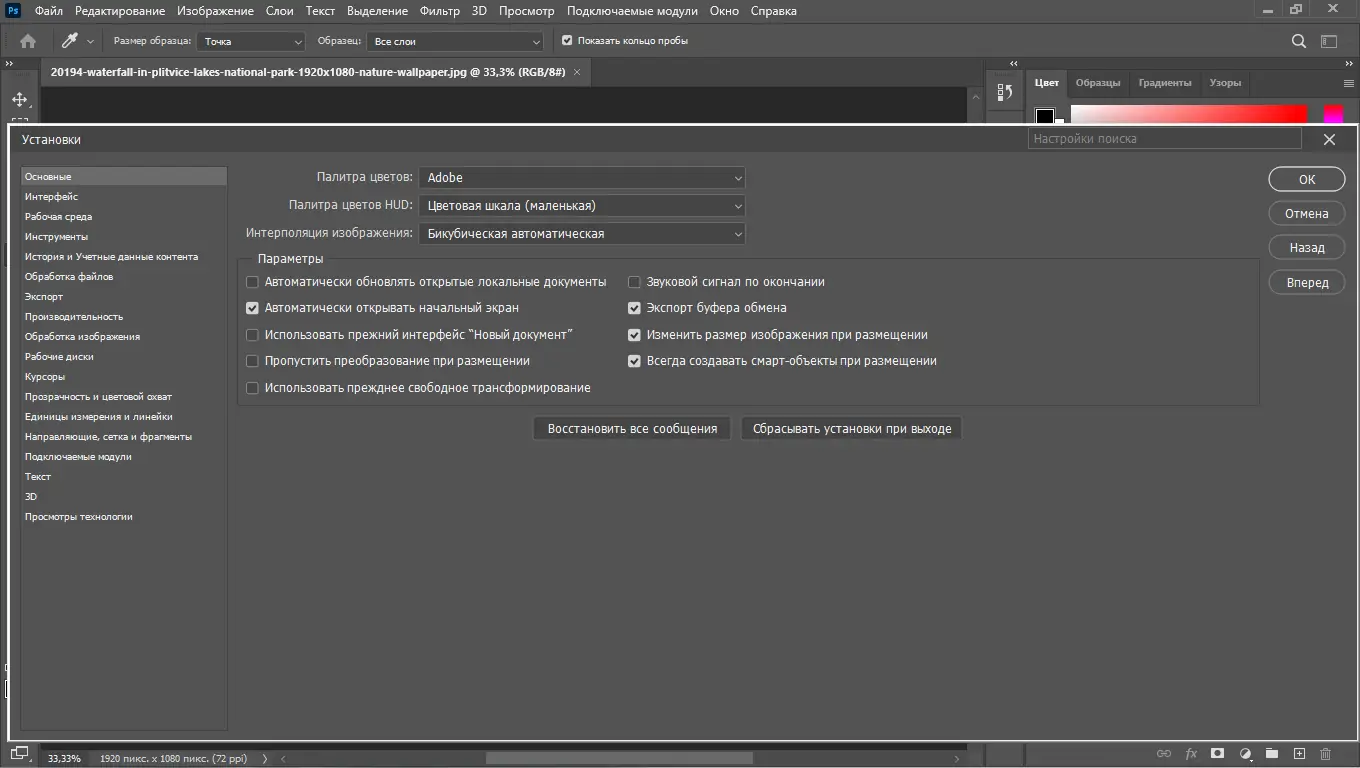Click the foreground color black swatch
The image size is (1360, 768).
tap(1045, 116)
